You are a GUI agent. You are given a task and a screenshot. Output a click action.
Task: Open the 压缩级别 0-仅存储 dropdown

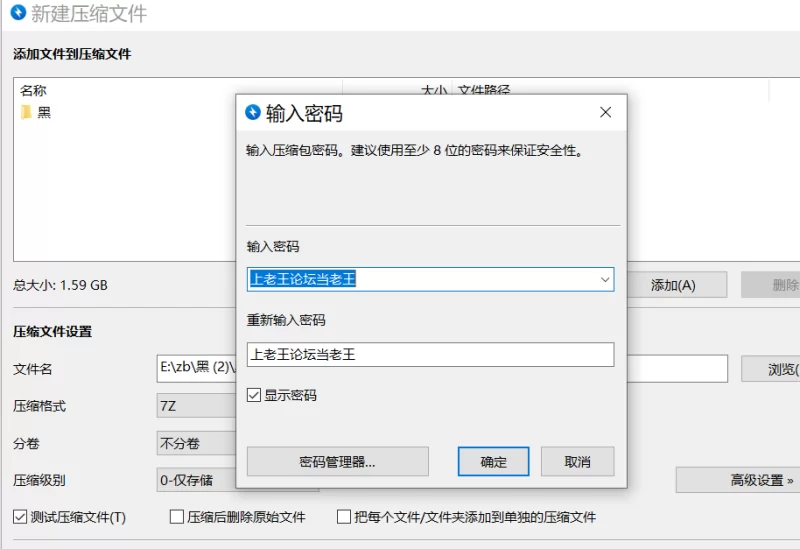point(195,480)
